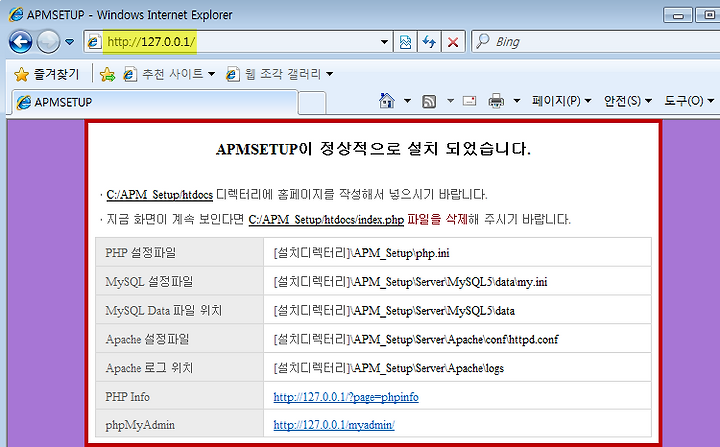Open the 추천 사이트 suggested sites item

169,74
